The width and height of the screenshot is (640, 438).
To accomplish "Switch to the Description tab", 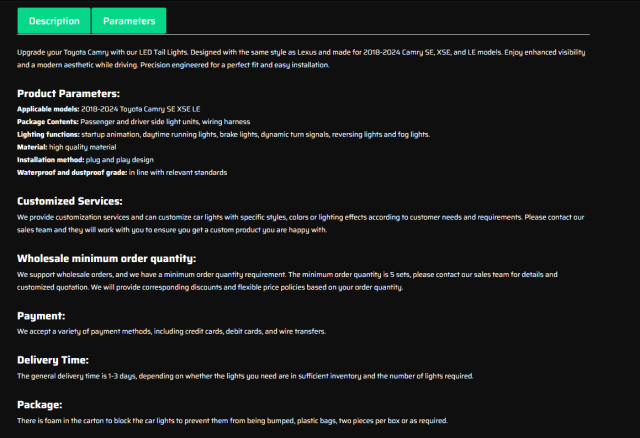I will (55, 20).
